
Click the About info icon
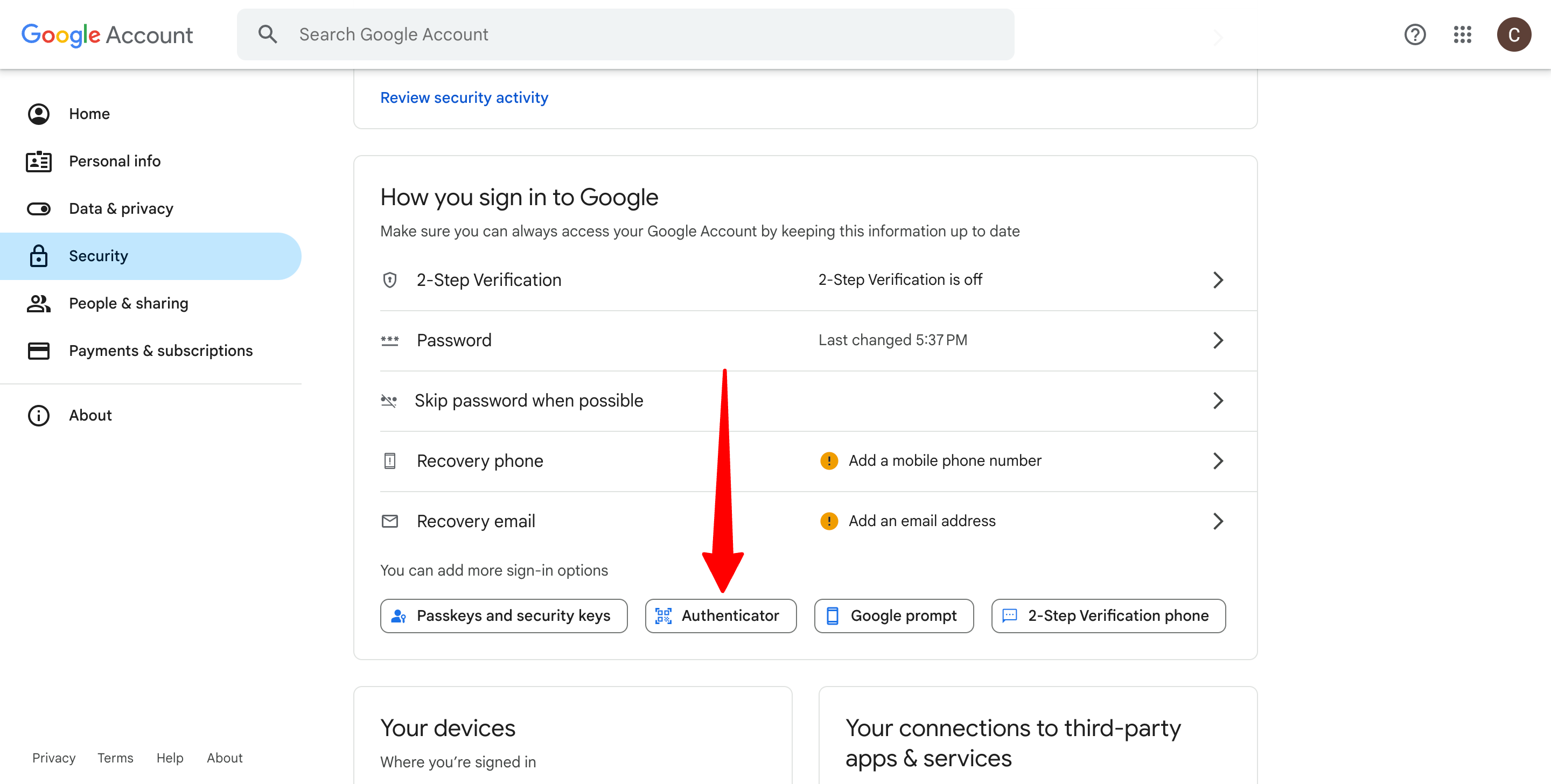pos(39,416)
